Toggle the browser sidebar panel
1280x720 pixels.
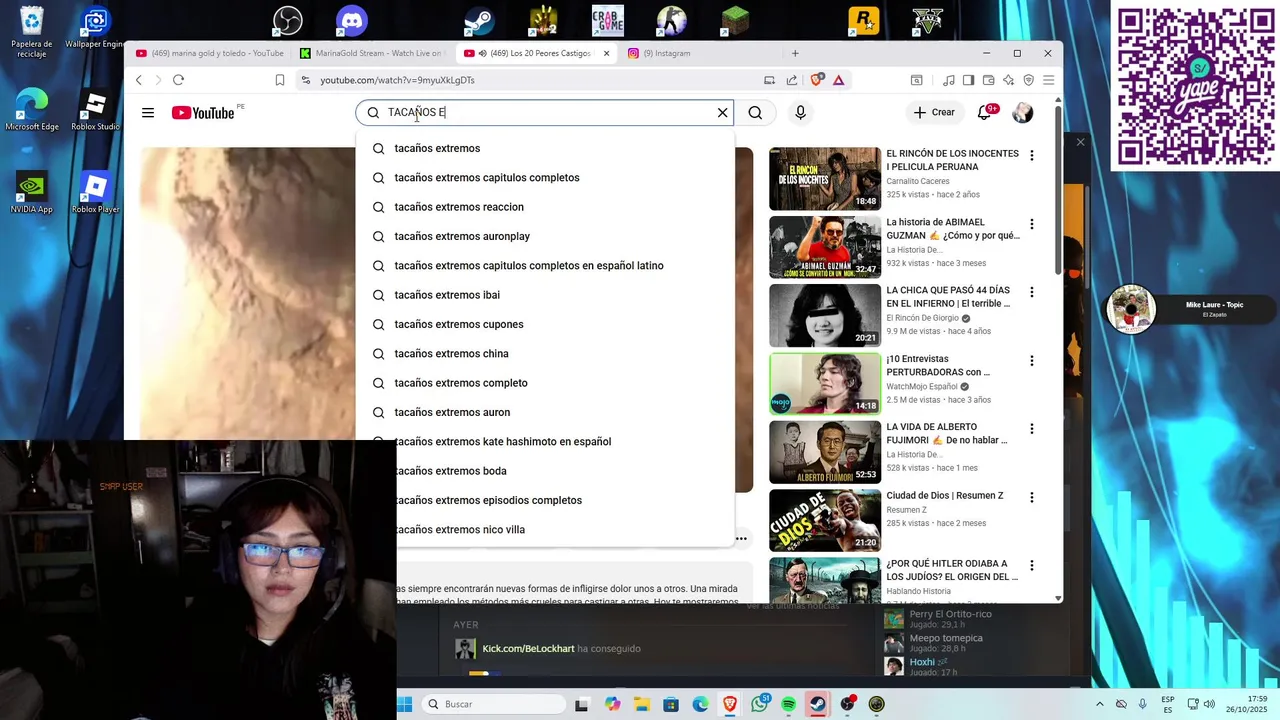(x=968, y=80)
